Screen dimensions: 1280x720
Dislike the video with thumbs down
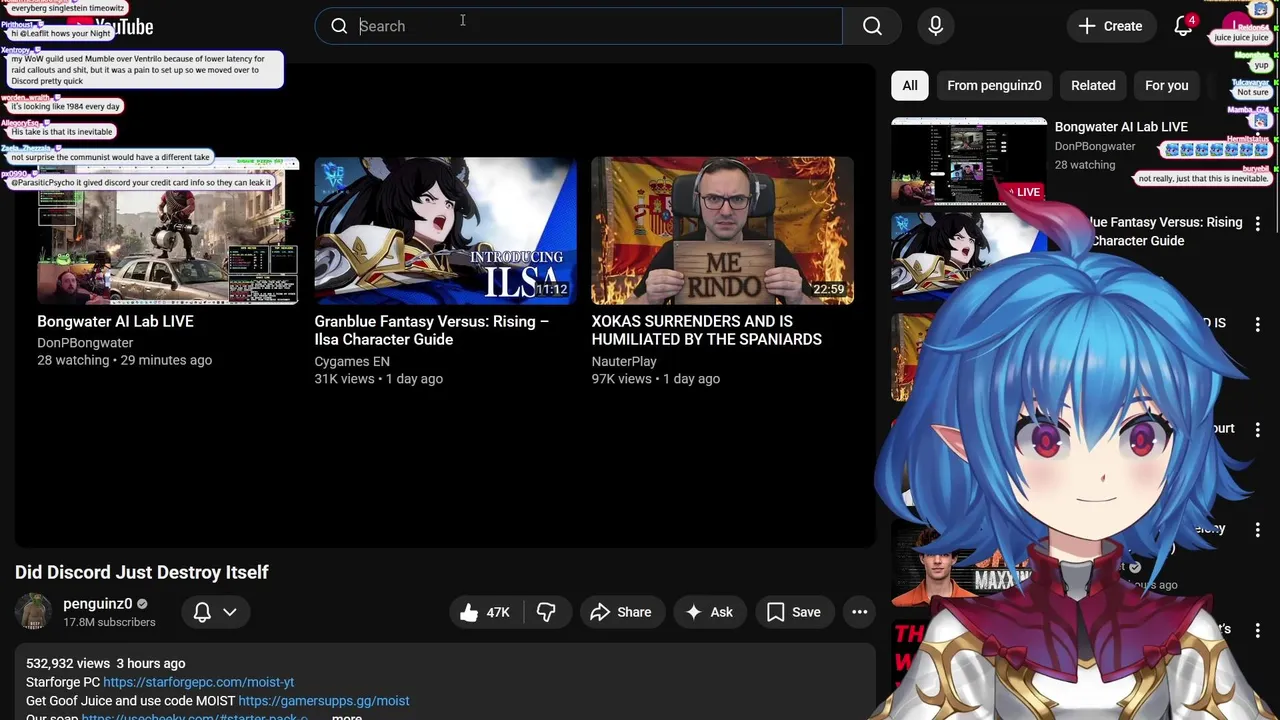point(546,612)
